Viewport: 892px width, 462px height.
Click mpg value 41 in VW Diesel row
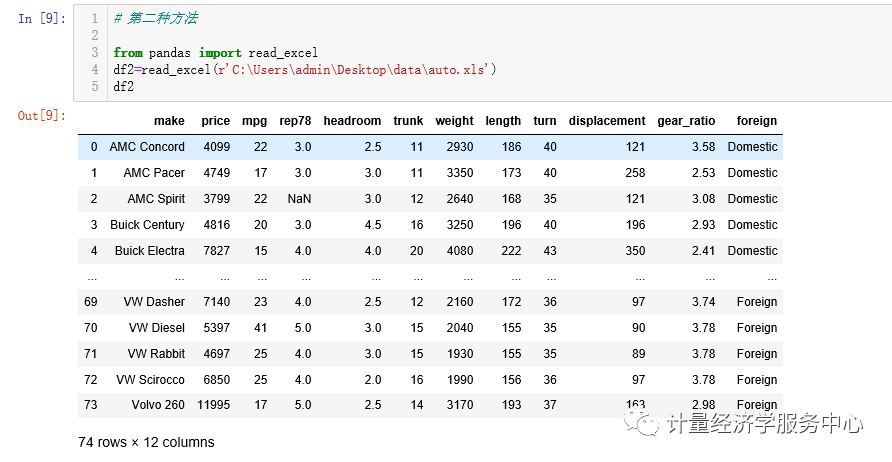(261, 328)
